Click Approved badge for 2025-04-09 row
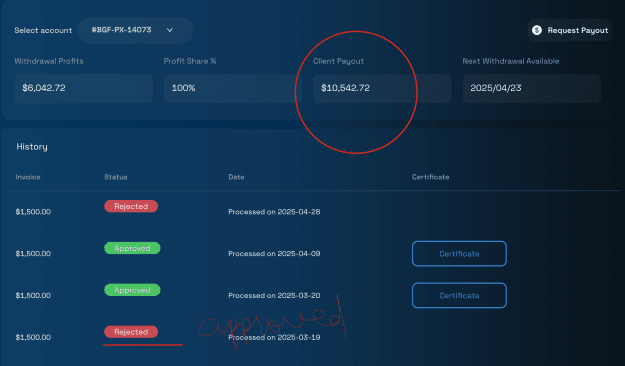Screen dimensions: 625x366 point(132,248)
